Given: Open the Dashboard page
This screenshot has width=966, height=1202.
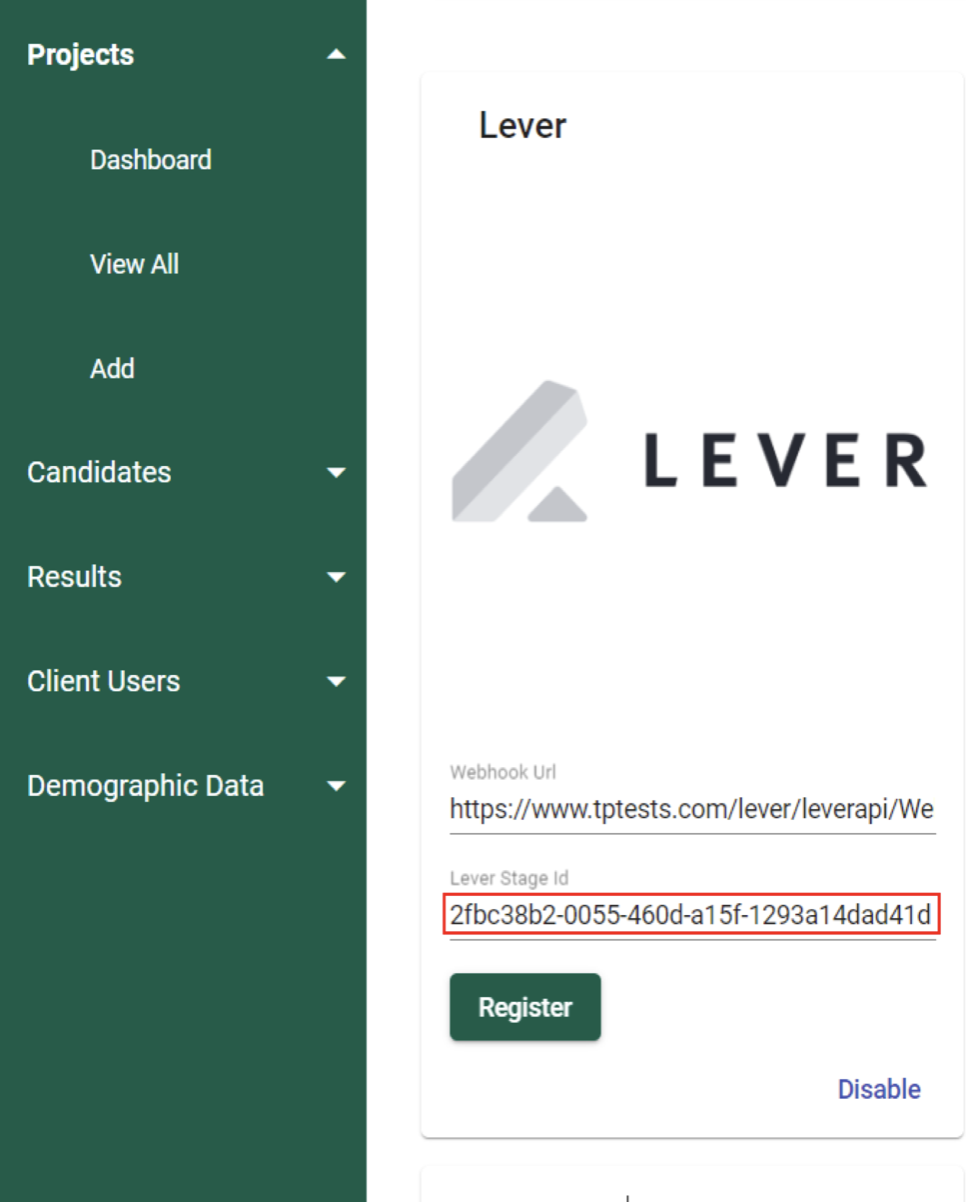Looking at the screenshot, I should (x=151, y=160).
